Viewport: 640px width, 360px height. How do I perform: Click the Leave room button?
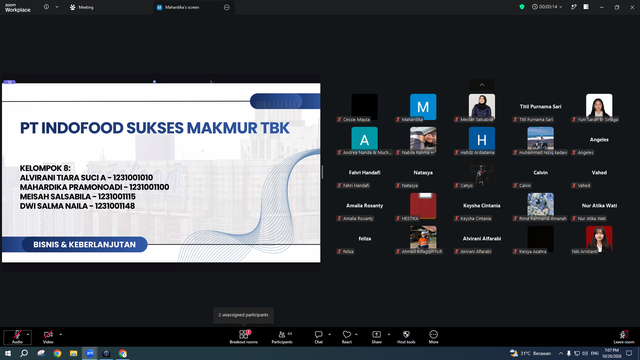pyautogui.click(x=624, y=337)
